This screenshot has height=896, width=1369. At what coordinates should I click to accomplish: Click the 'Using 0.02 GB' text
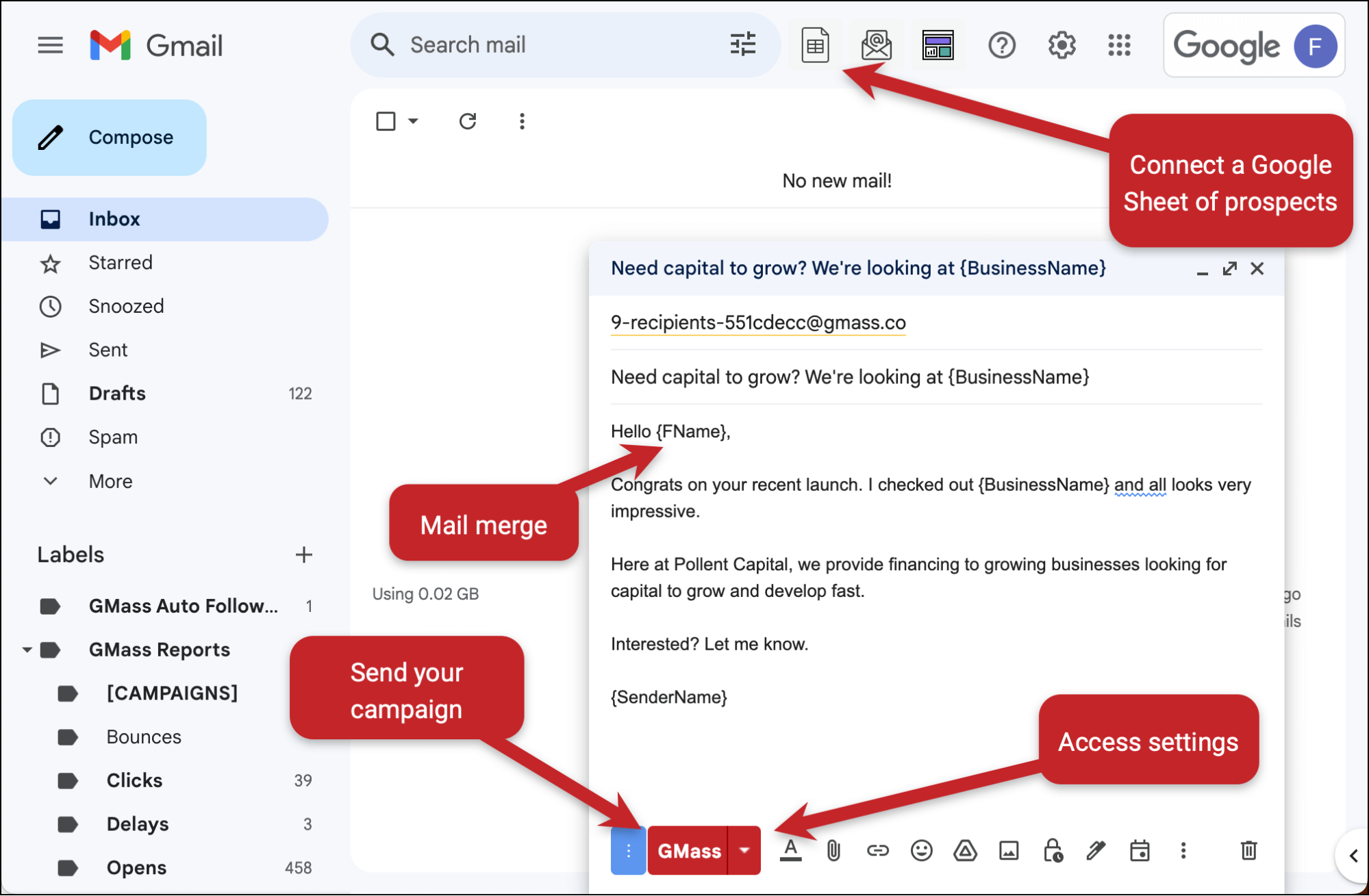425,593
